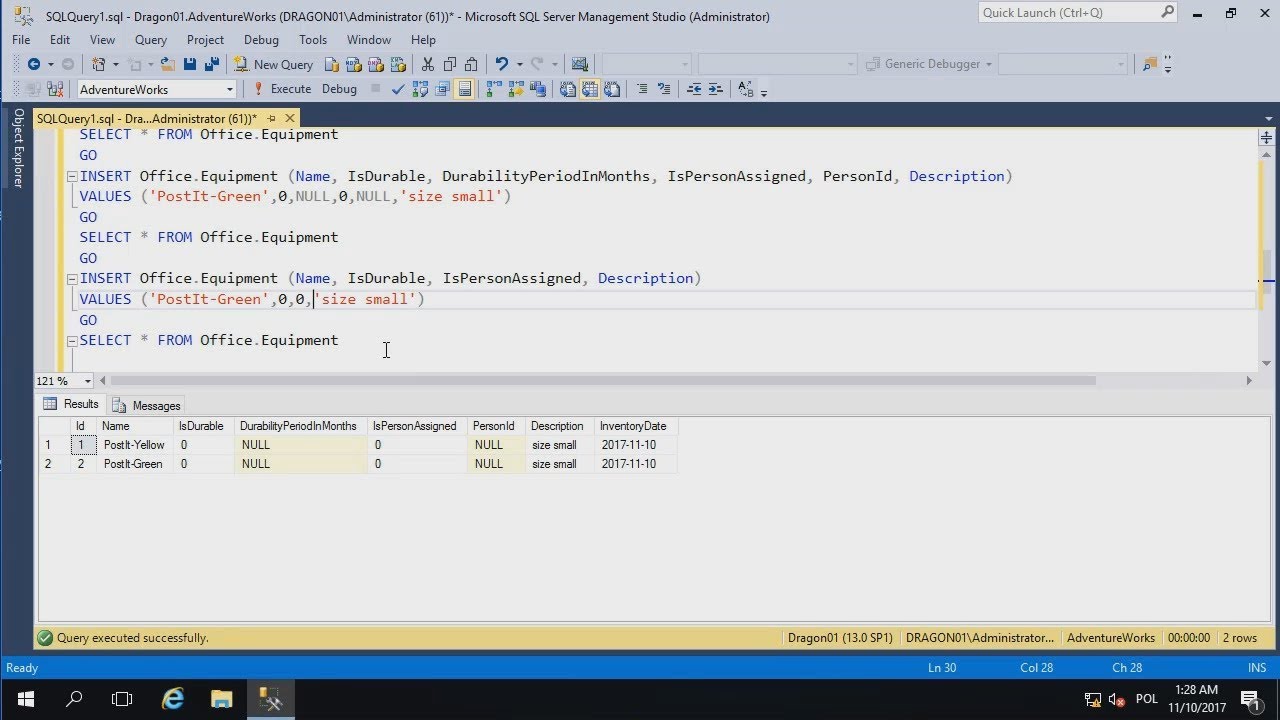Click the XMLA Query icon

[397, 64]
